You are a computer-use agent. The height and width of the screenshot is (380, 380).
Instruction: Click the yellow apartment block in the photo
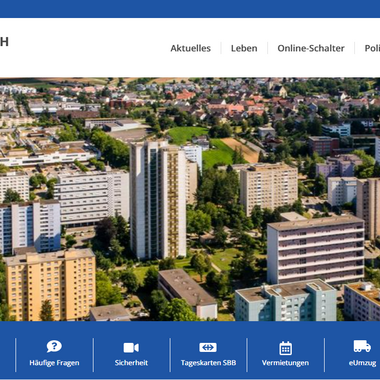click(x=50, y=284)
